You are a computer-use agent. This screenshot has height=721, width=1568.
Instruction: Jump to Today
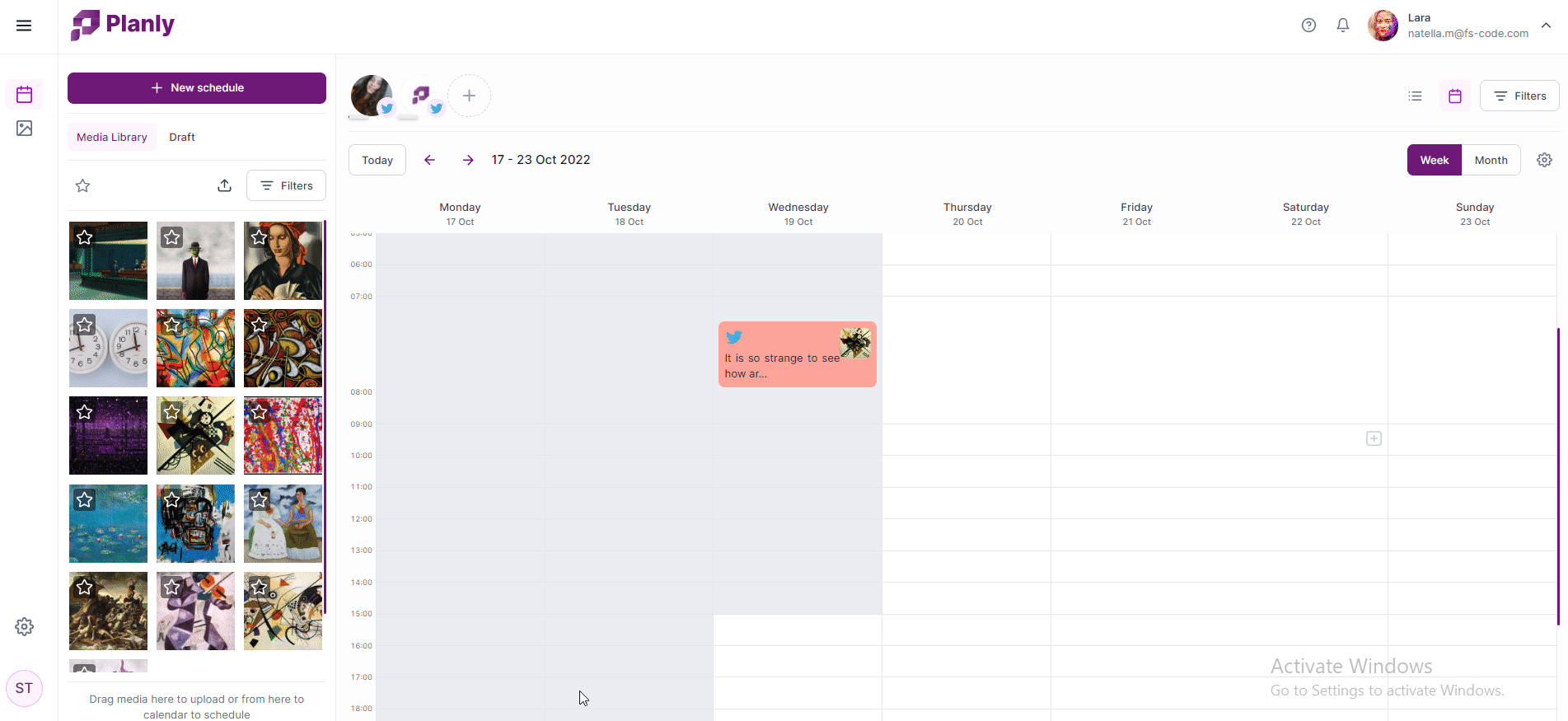tap(377, 160)
